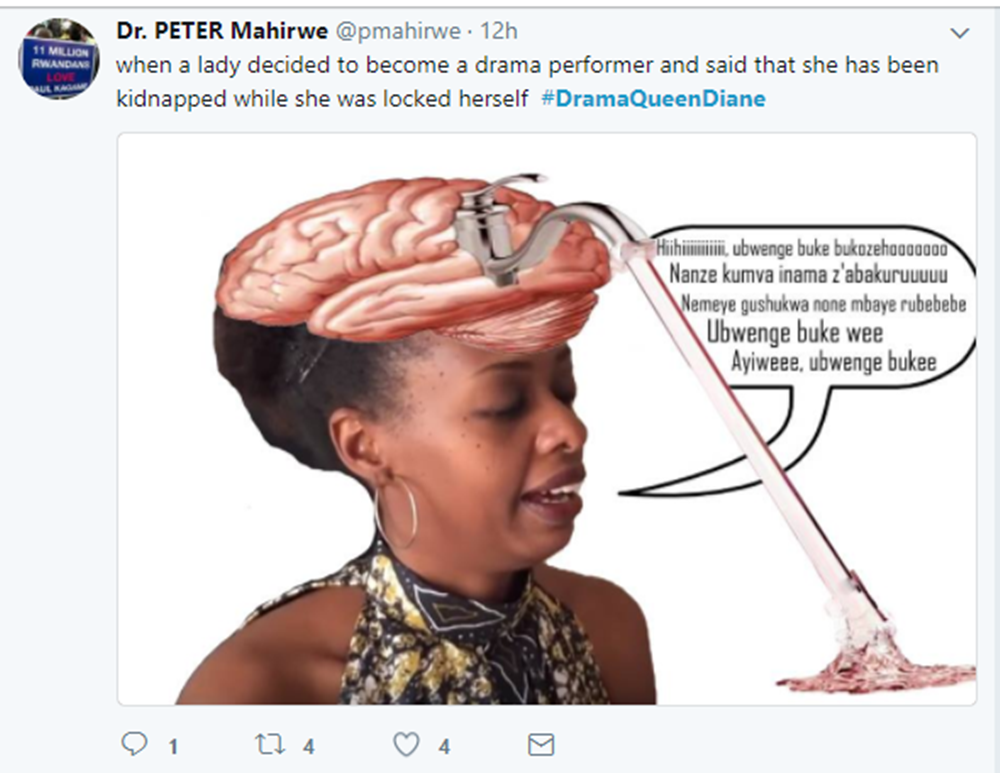Click the reply count number 1
The height and width of the screenshot is (773, 1000).
click(x=173, y=746)
